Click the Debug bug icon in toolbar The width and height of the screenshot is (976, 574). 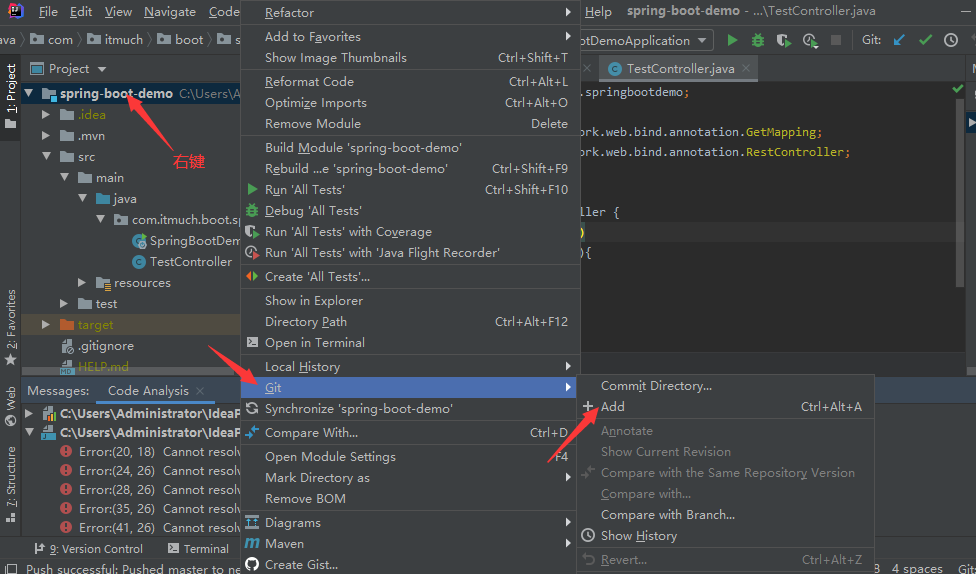point(758,40)
